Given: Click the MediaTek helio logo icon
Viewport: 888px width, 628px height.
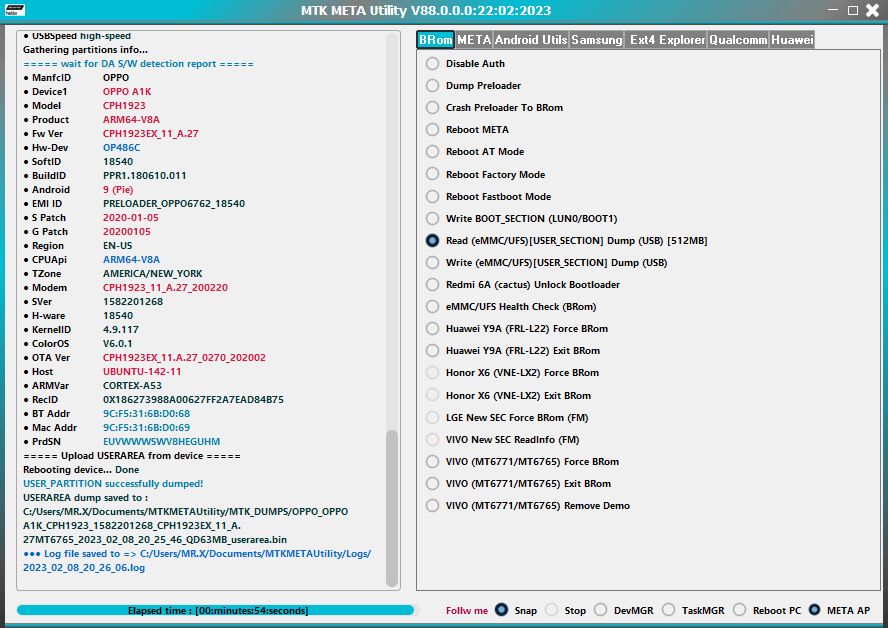Looking at the screenshot, I should click(16, 10).
